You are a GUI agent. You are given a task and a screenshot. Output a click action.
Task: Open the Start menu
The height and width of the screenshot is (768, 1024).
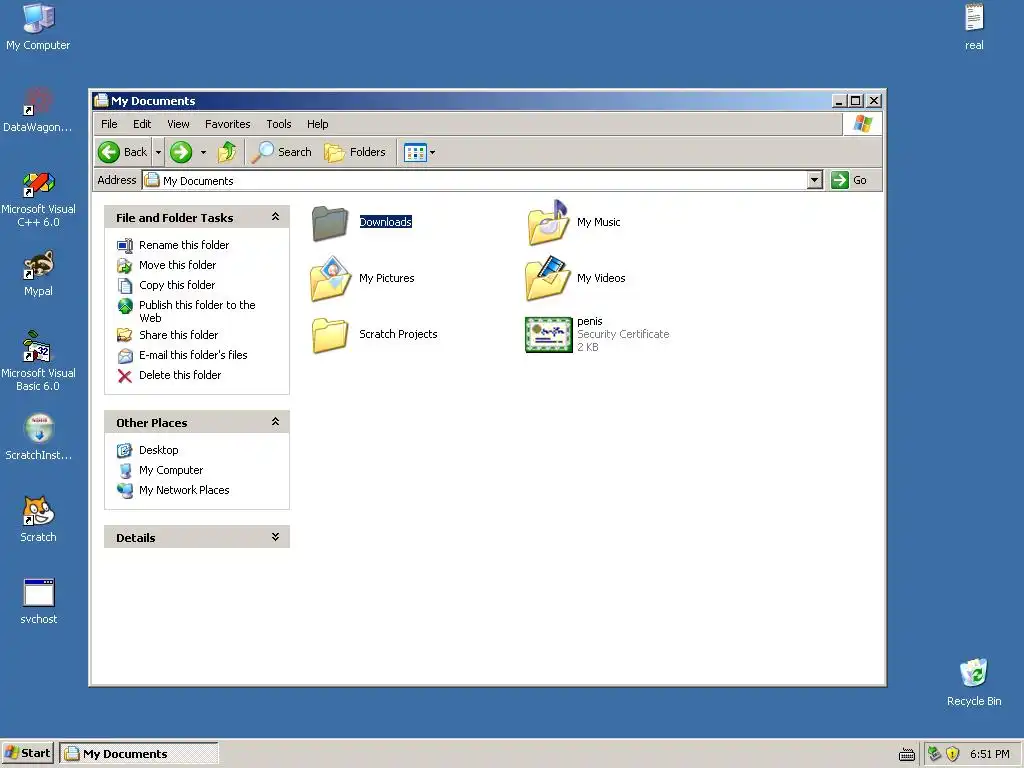point(27,753)
